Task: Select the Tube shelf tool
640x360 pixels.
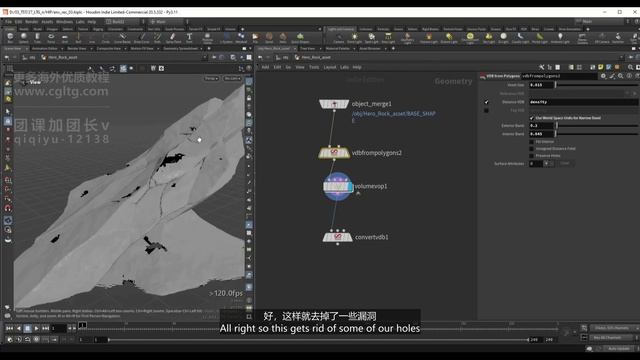Action: click(37, 38)
